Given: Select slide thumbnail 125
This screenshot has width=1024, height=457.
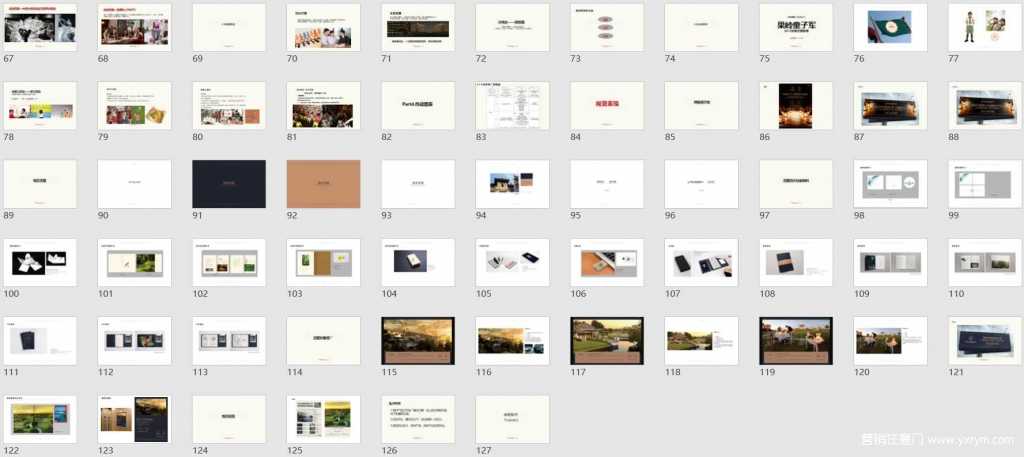Looking at the screenshot, I should pos(323,419).
